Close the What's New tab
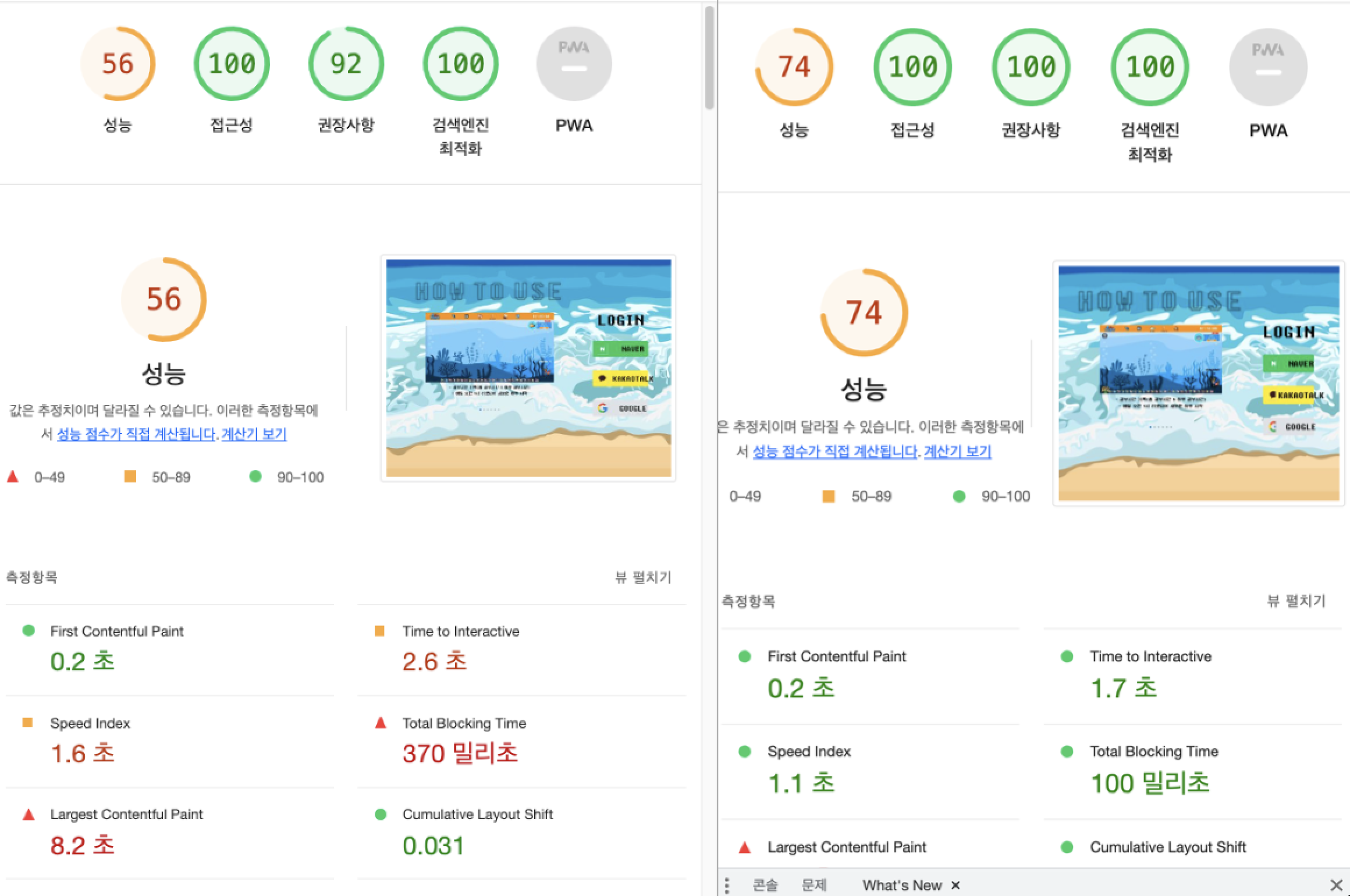Screen dimensions: 1350x896 955,885
